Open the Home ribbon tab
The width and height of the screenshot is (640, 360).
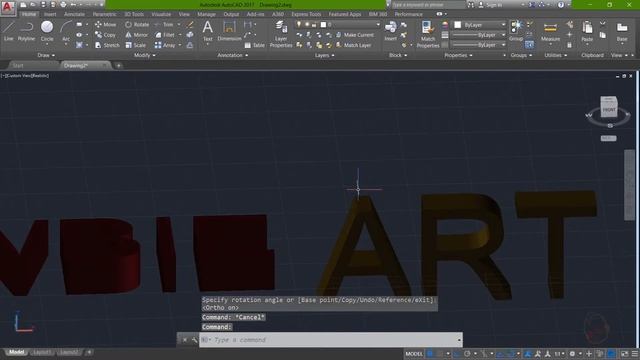pyautogui.click(x=29, y=14)
